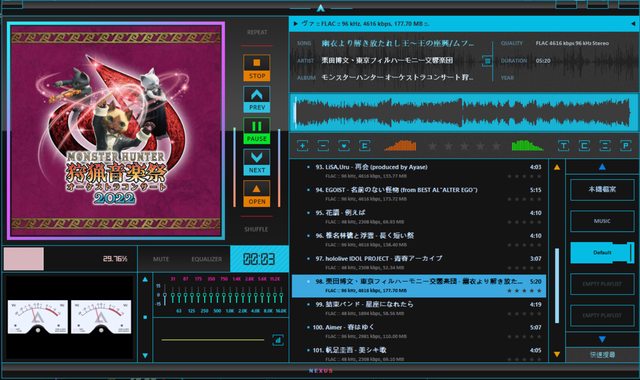Screen dimensions: 640x380
Task: Go to previous track with PREV
Action: tap(257, 99)
